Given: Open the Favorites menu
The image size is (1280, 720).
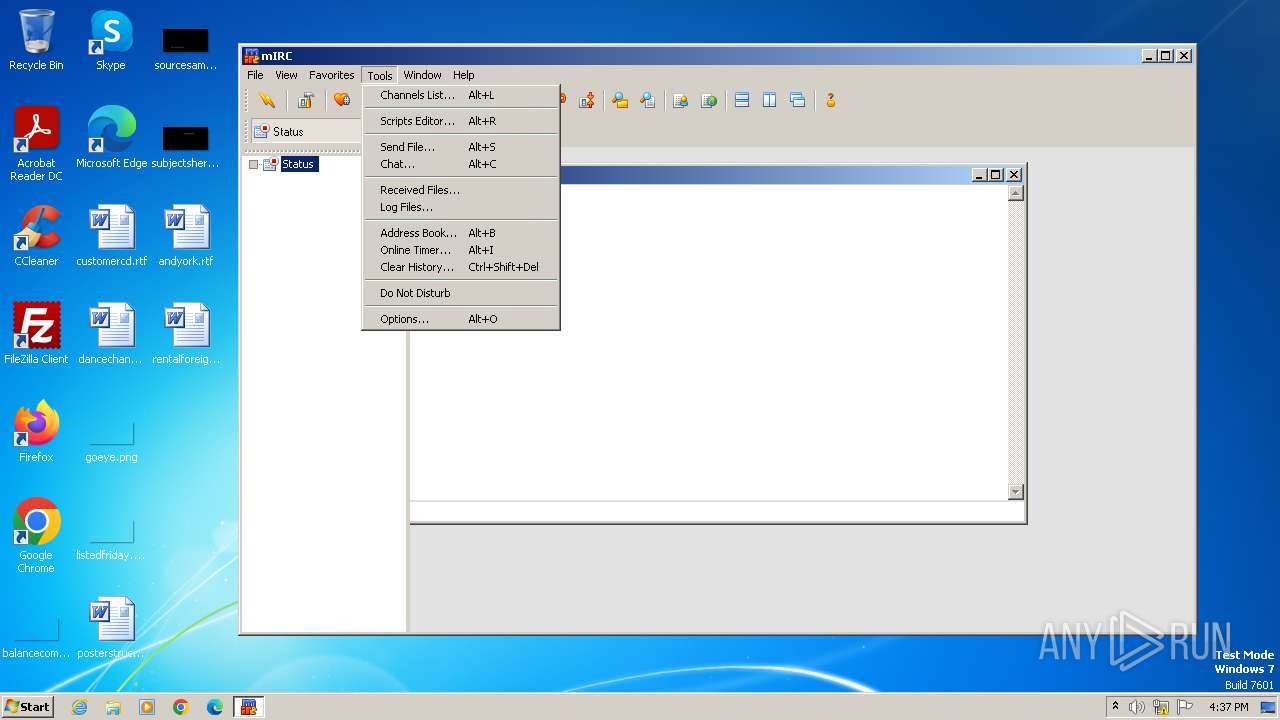Looking at the screenshot, I should tap(331, 75).
